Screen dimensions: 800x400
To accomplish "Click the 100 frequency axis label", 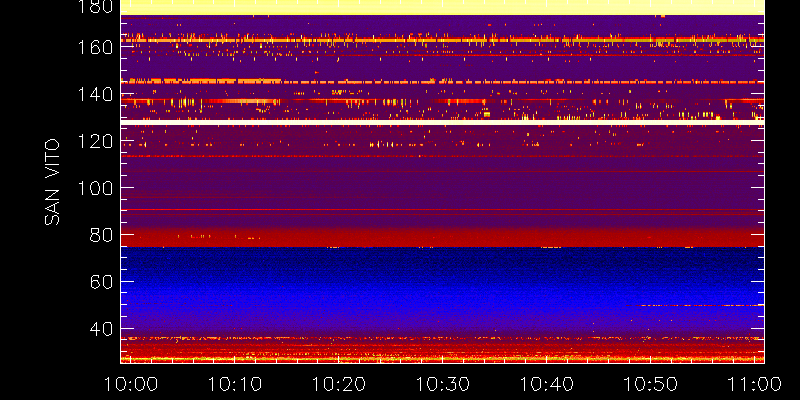I will 94,188.
